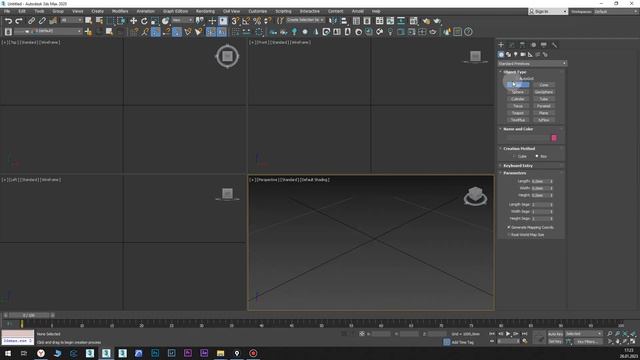Screen dimensions: 640x360
Task: Toggle the Set Key mode button
Action: (555, 341)
